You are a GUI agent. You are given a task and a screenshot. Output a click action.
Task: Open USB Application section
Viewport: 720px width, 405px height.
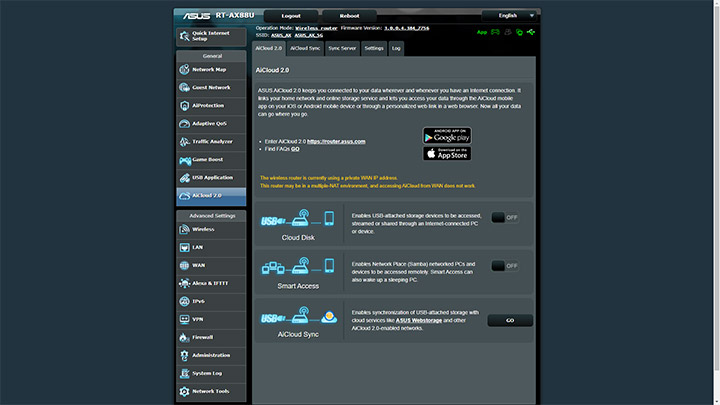click(x=211, y=178)
